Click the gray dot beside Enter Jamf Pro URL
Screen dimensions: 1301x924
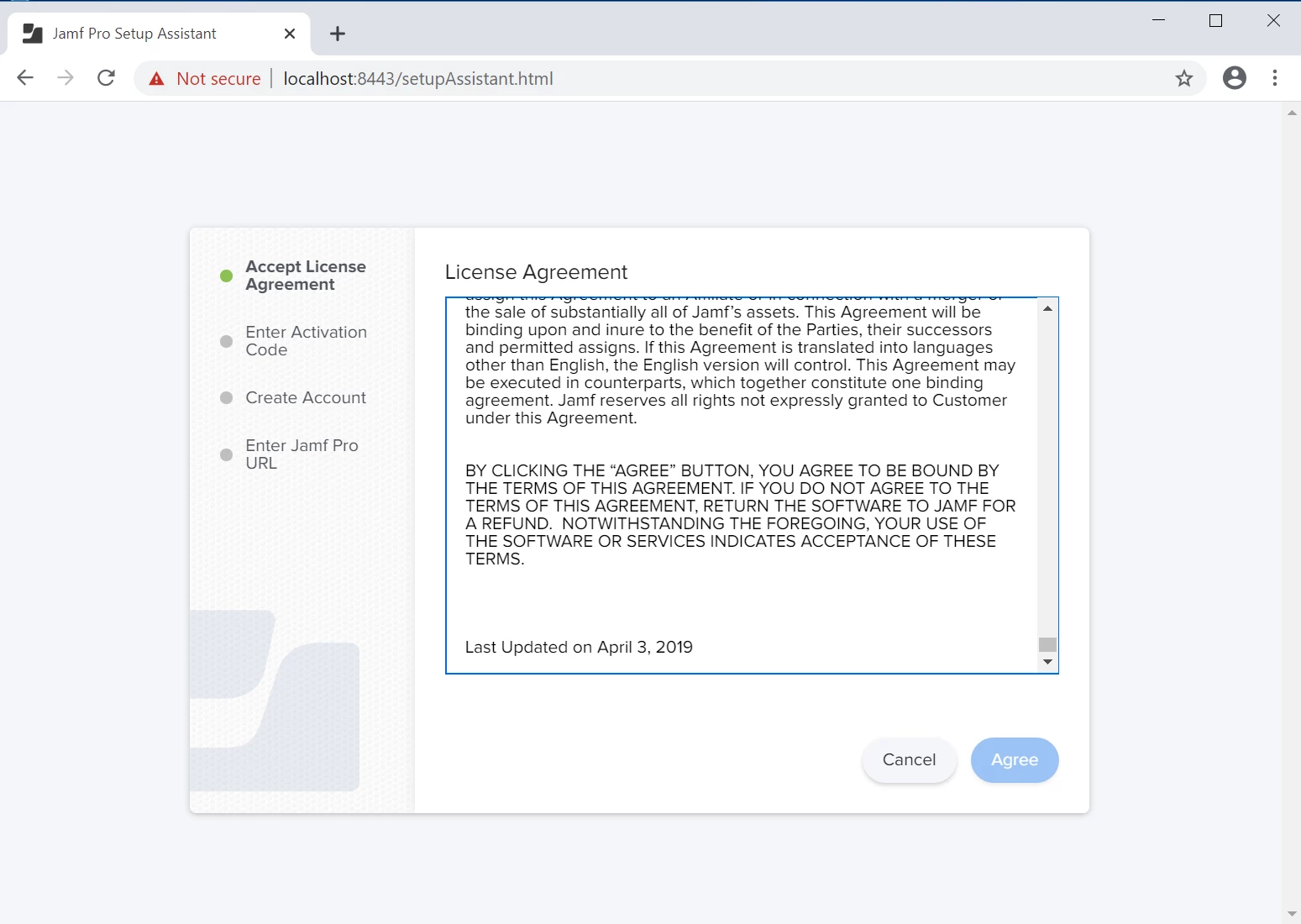coord(226,454)
